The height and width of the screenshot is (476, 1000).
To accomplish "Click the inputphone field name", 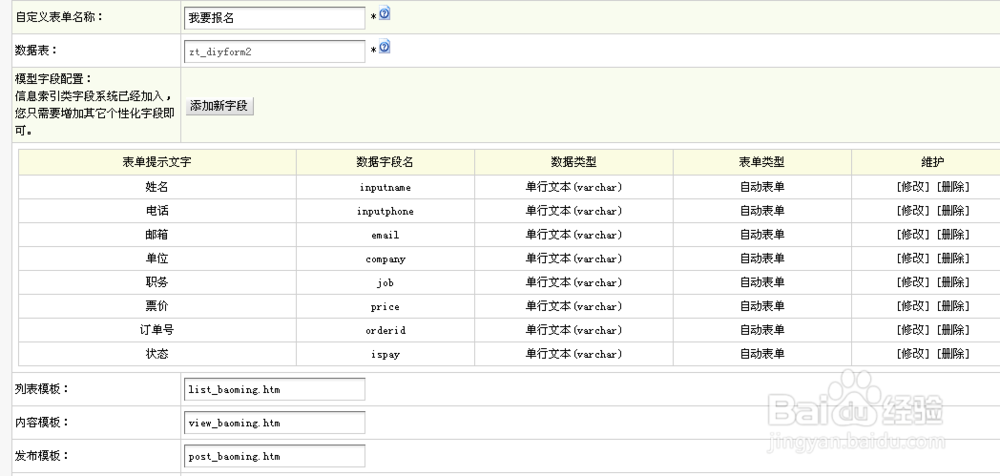I will click(385, 211).
